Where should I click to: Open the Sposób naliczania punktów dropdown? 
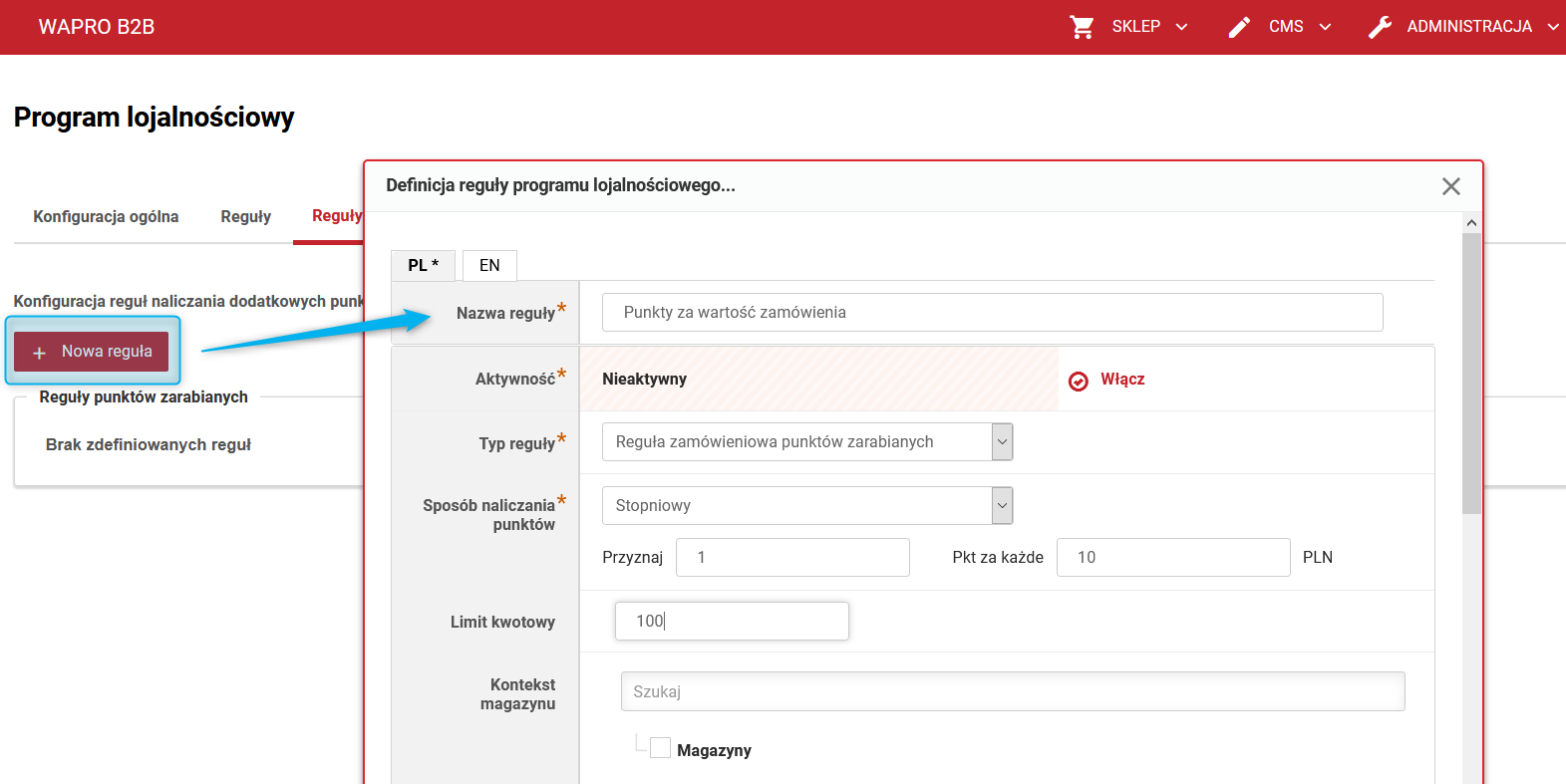[1003, 506]
